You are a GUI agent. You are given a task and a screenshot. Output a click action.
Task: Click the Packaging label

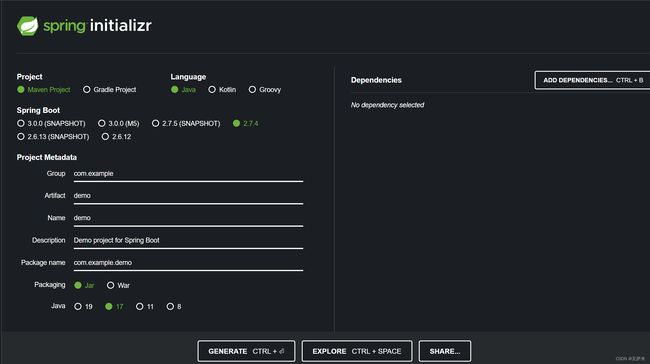pos(50,285)
